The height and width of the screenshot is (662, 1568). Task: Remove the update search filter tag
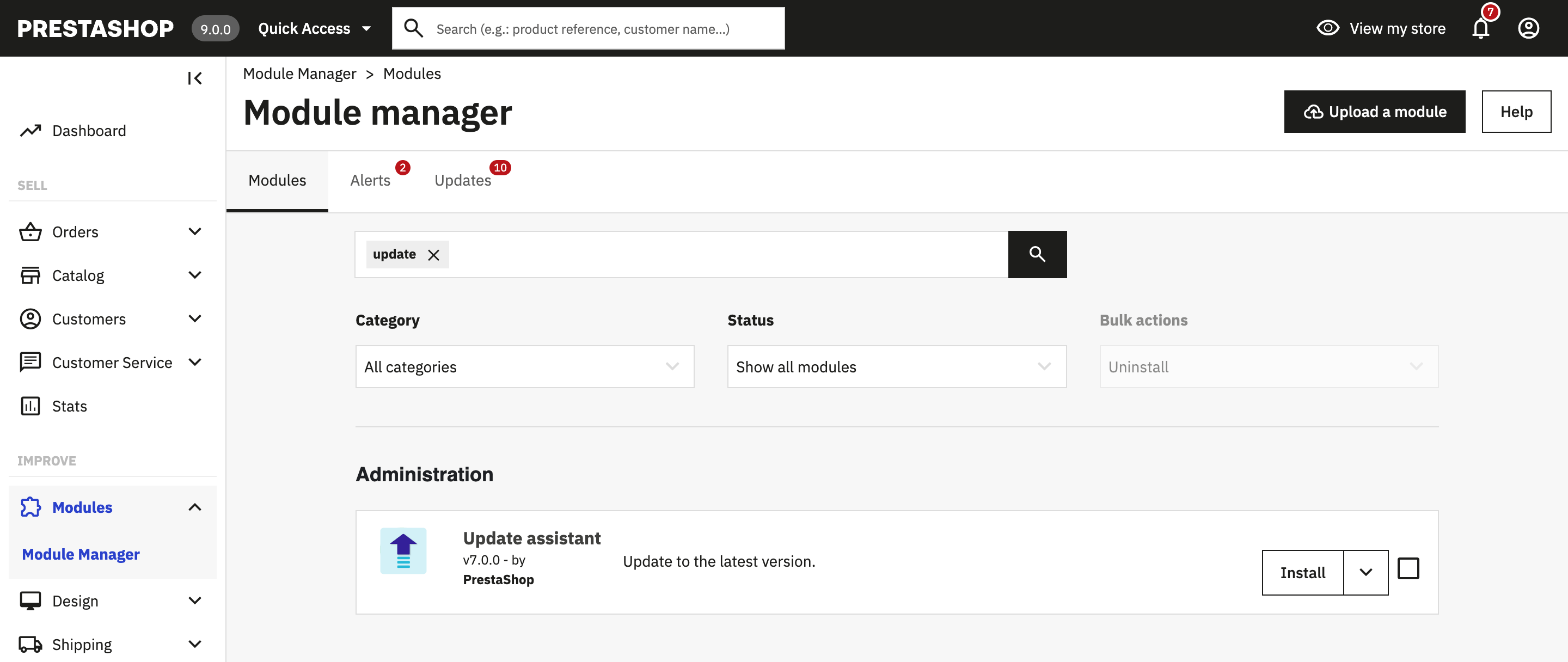pos(433,254)
